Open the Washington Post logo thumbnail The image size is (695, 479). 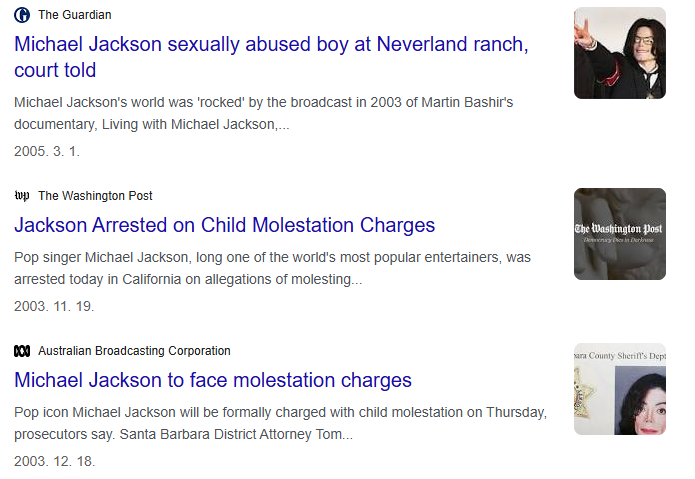(x=619, y=234)
